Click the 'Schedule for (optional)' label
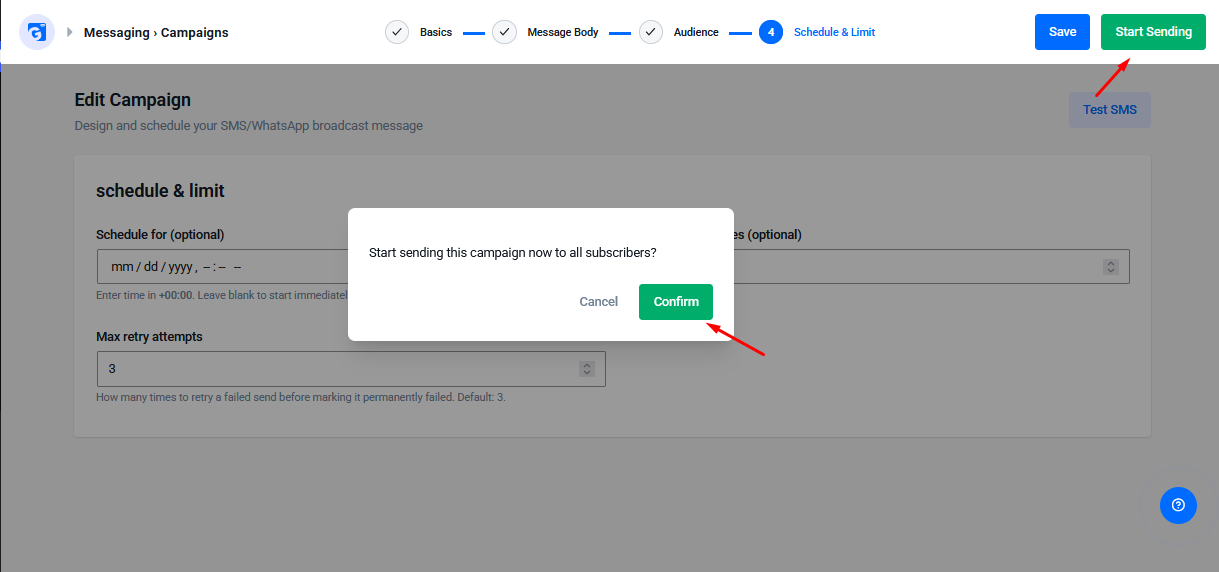The height and width of the screenshot is (572, 1219). (x=160, y=235)
